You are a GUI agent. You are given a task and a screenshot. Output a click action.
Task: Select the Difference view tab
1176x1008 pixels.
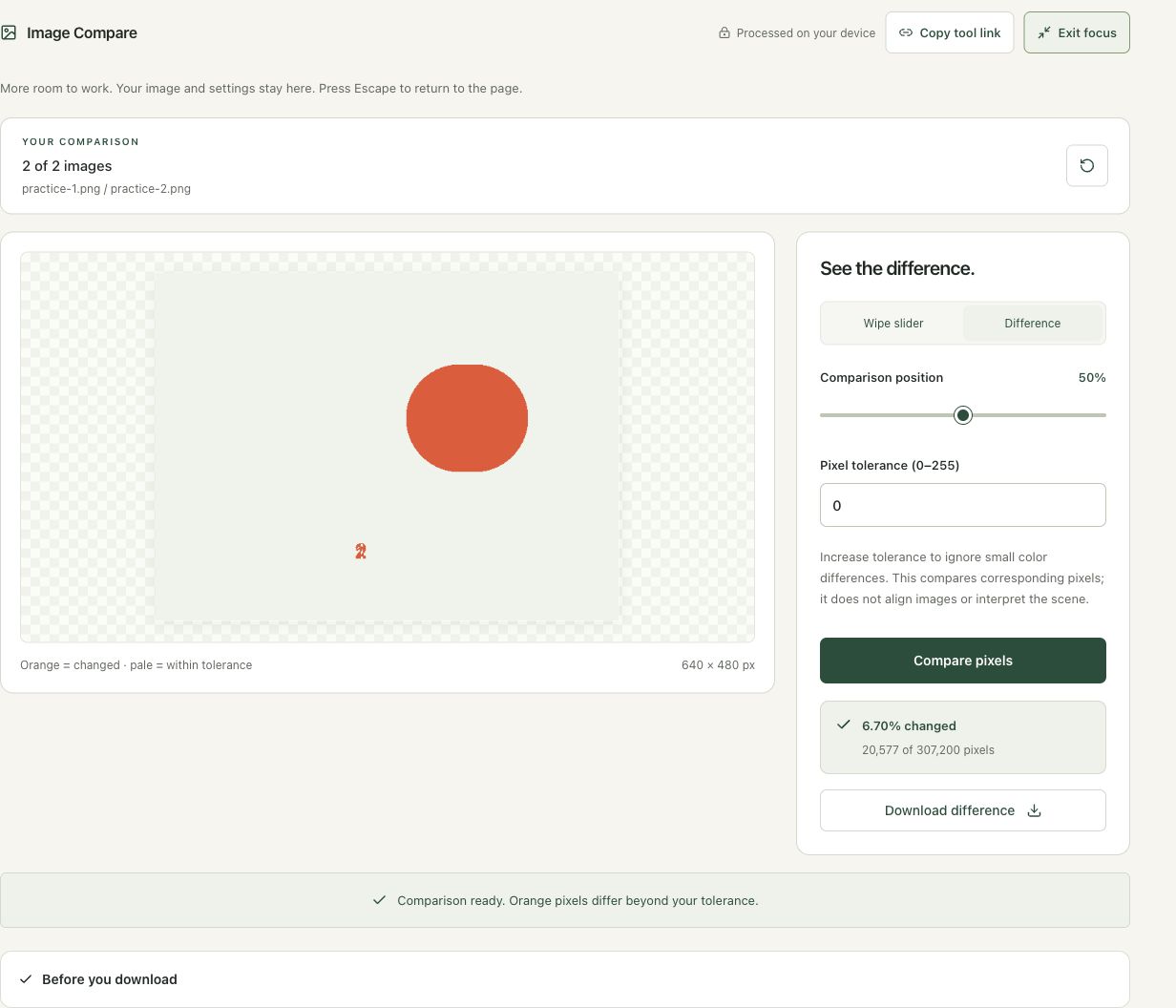(1033, 324)
